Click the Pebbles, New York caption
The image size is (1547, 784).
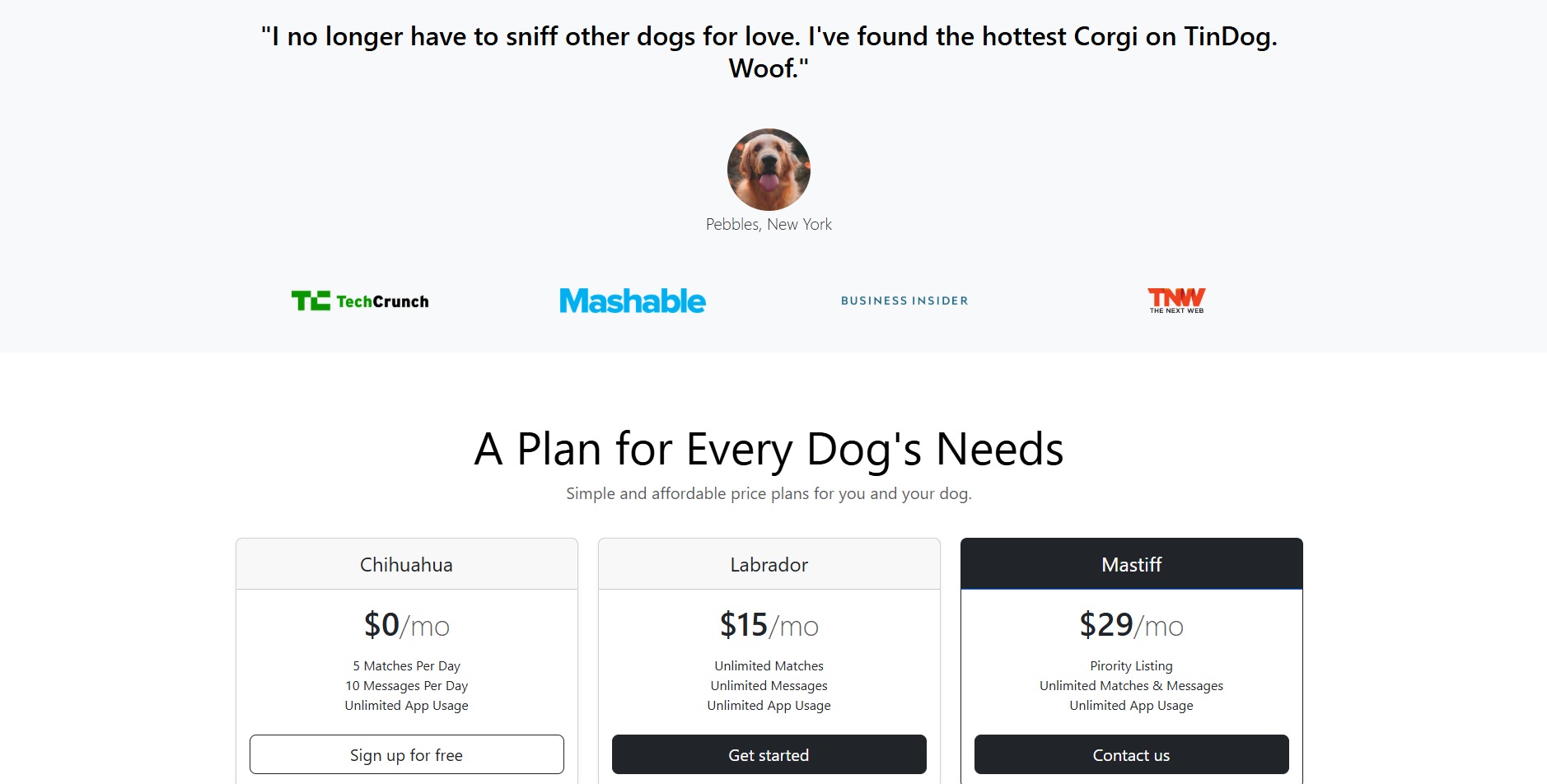[x=769, y=225]
